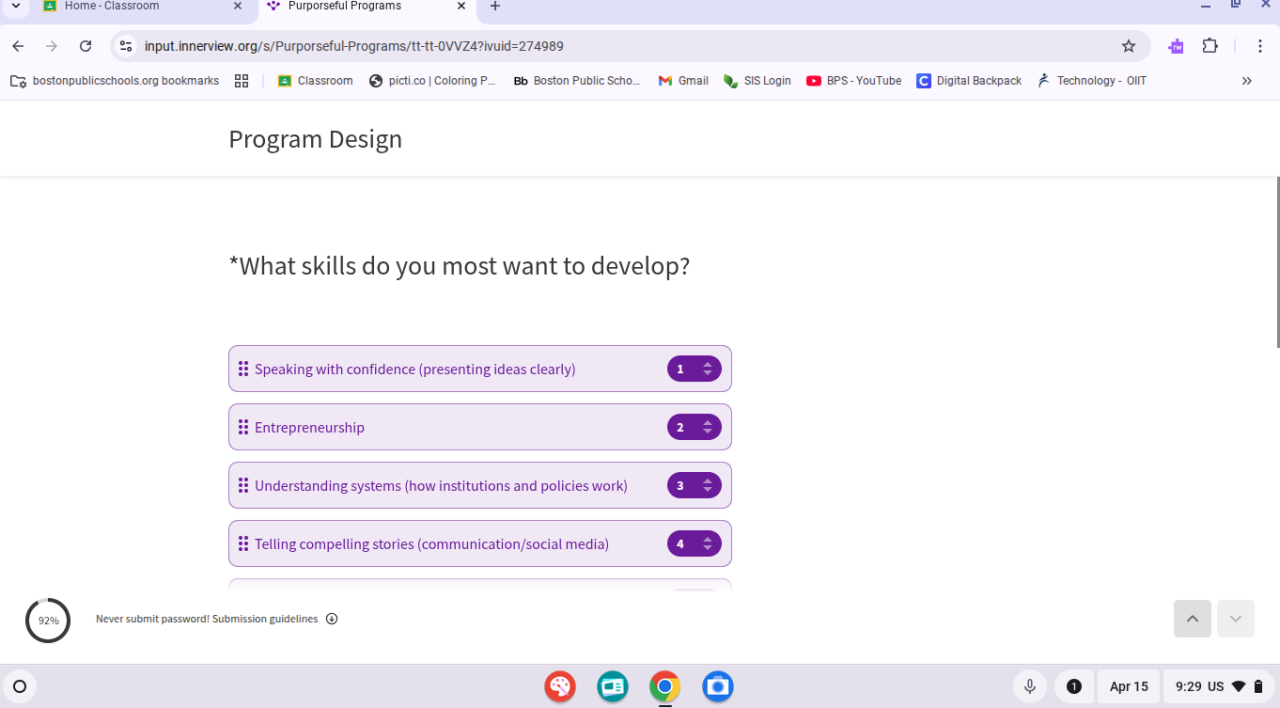Show more bookmarks with the double chevron
Screen dimensions: 1280x708
[1247, 81]
